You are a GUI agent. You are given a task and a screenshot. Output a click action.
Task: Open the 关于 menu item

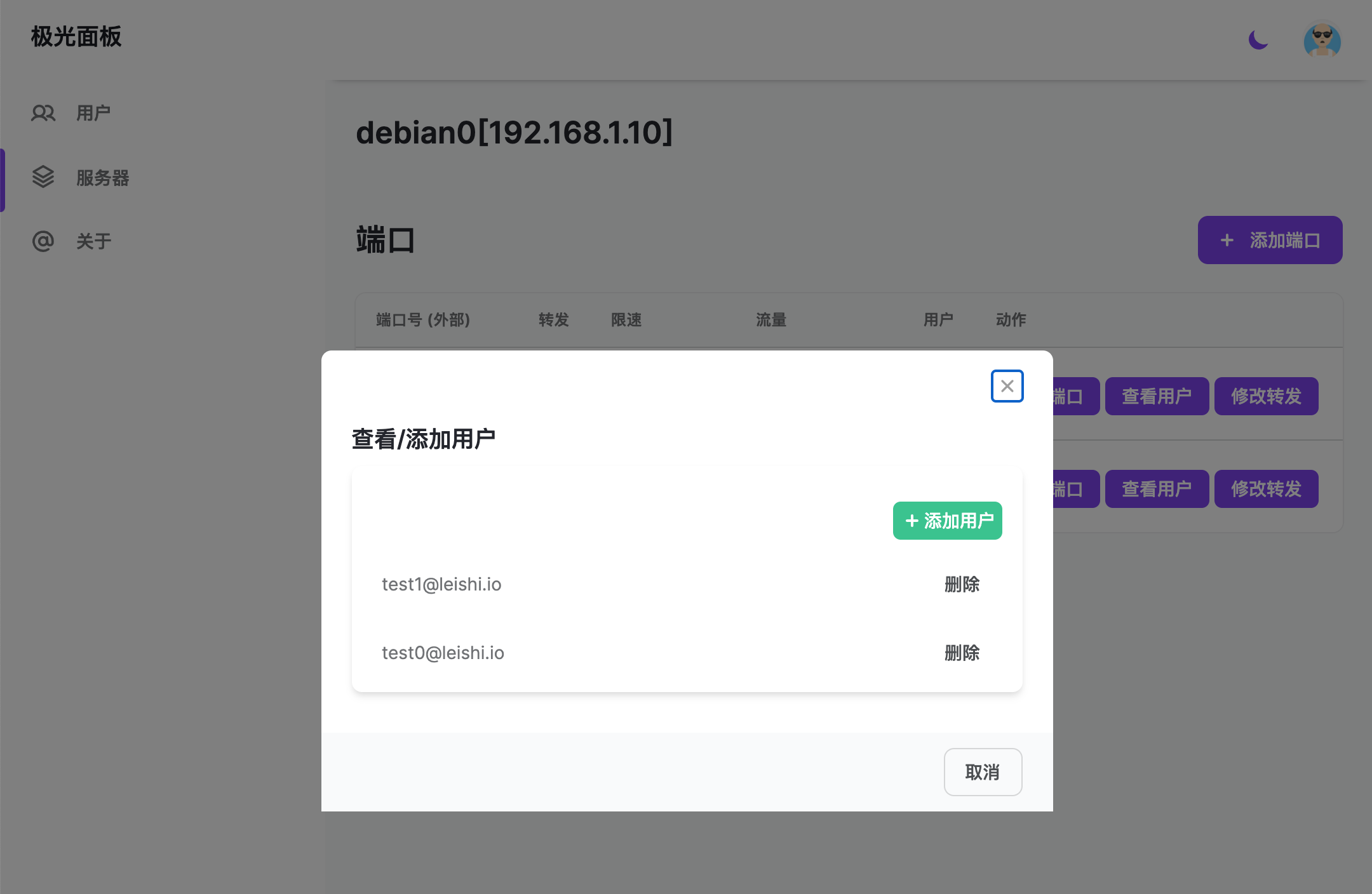click(93, 241)
